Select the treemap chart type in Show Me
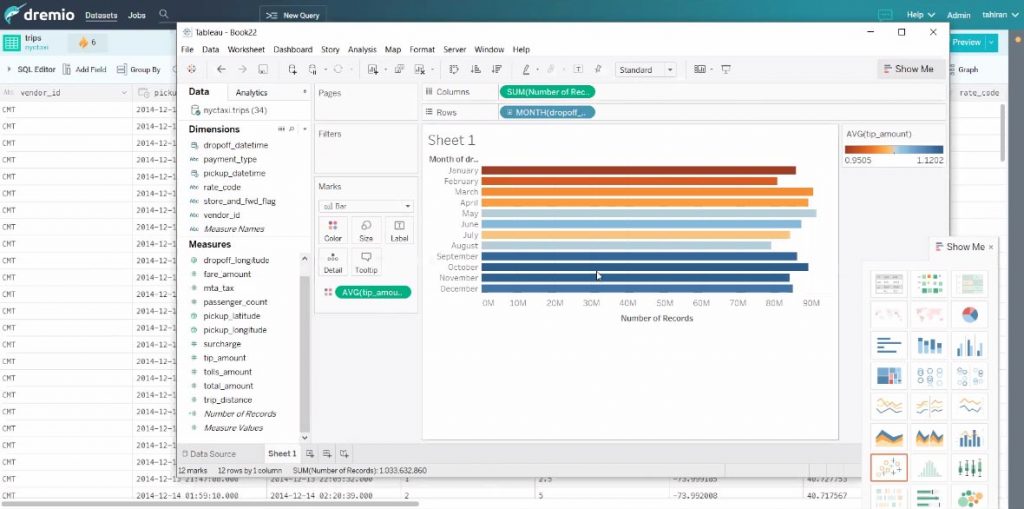 889,377
